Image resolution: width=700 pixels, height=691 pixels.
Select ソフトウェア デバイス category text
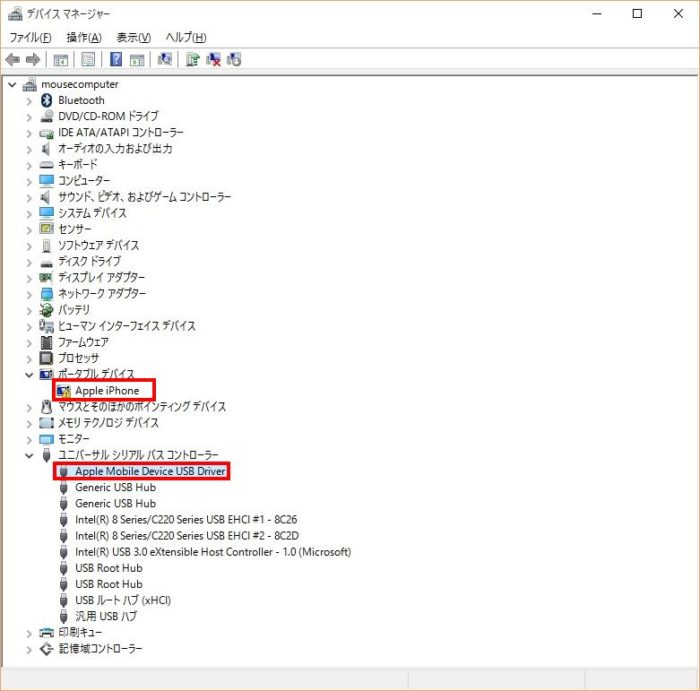99,245
